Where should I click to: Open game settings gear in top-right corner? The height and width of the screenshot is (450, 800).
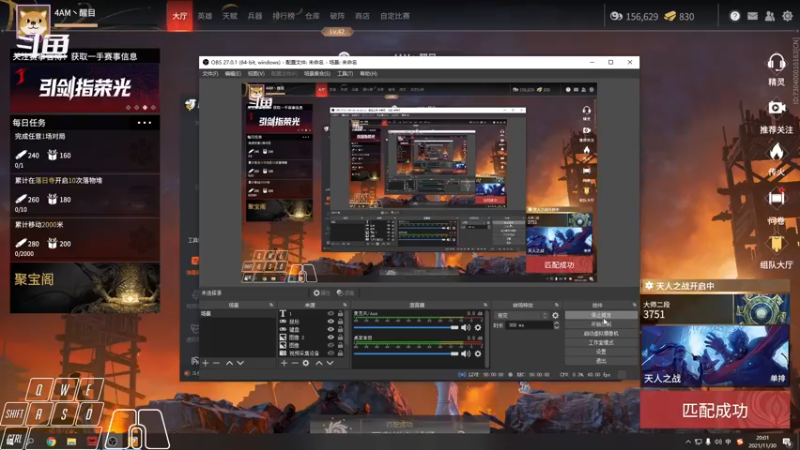click(x=788, y=16)
